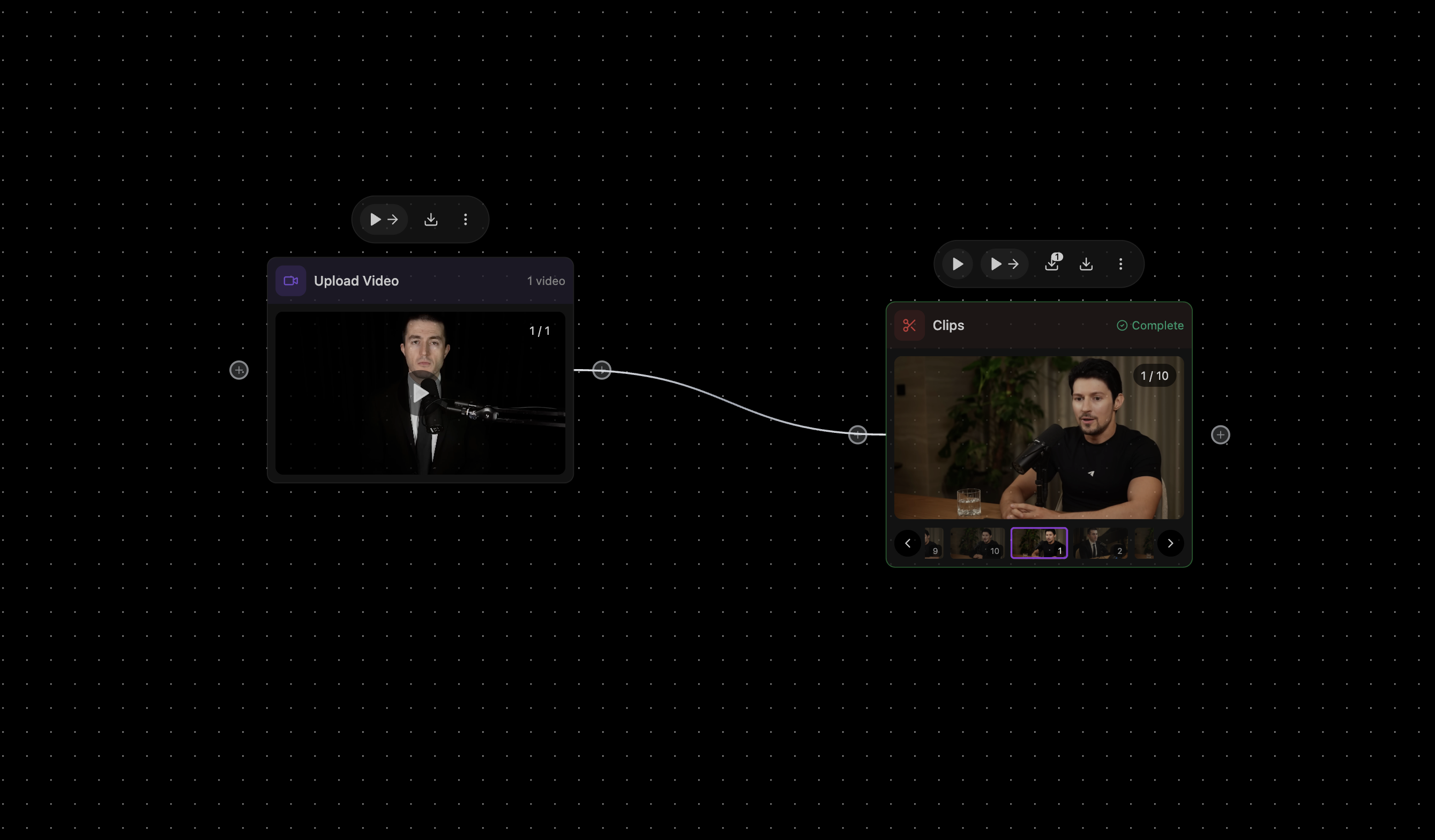Click the video camera icon on Upload Video header
The image size is (1435, 840).
point(290,281)
